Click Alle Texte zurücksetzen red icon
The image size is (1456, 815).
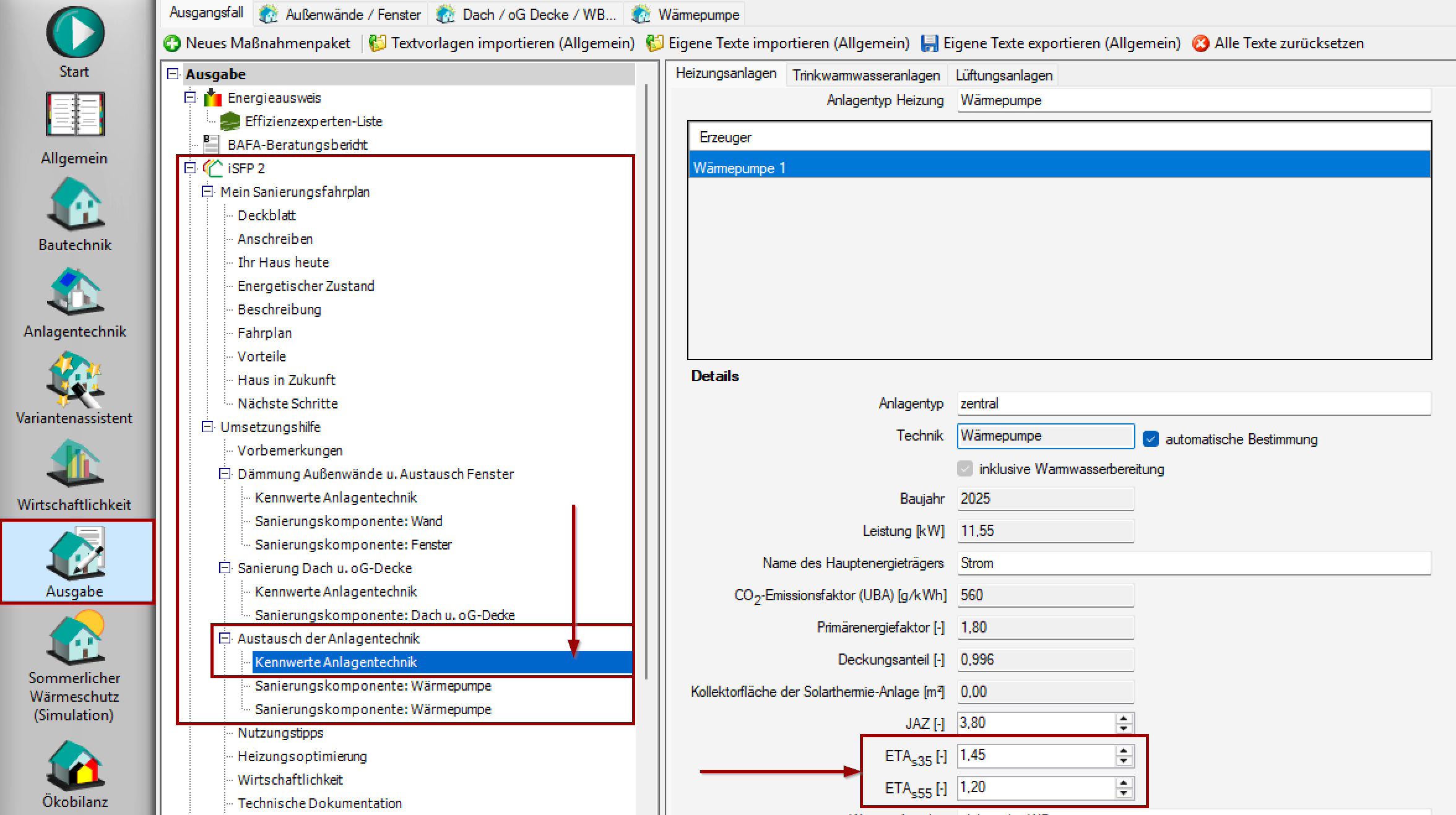[1200, 43]
